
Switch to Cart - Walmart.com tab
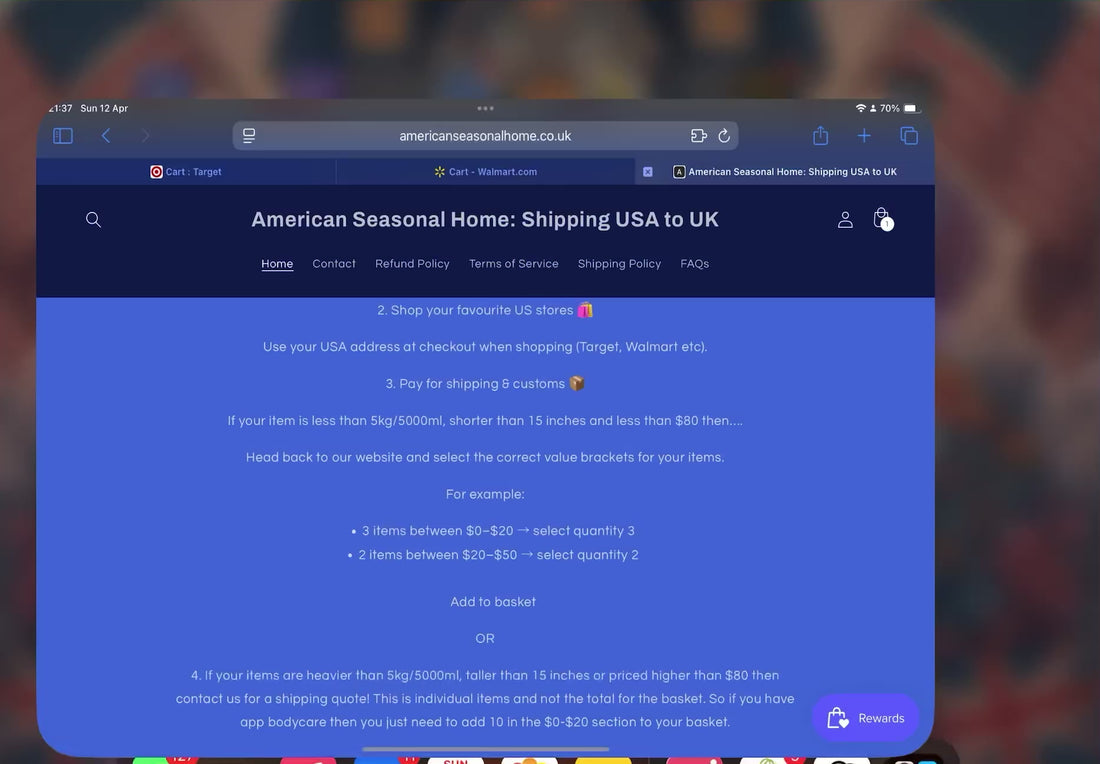tap(485, 172)
